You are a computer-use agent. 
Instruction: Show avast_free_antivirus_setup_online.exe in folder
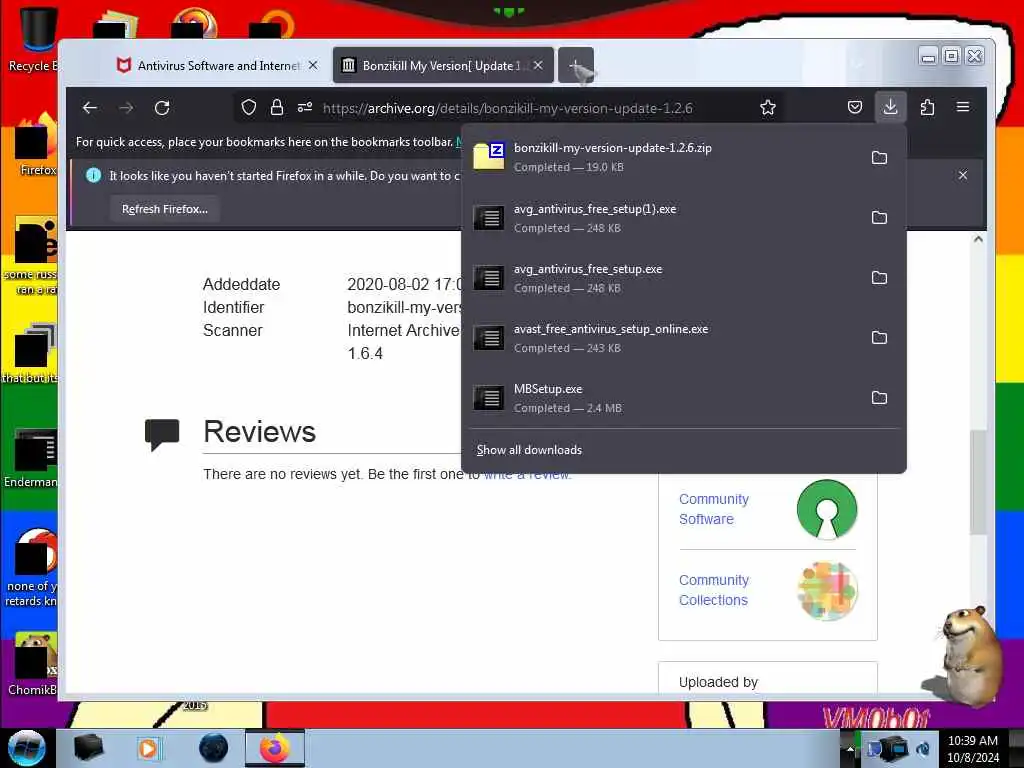click(880, 338)
